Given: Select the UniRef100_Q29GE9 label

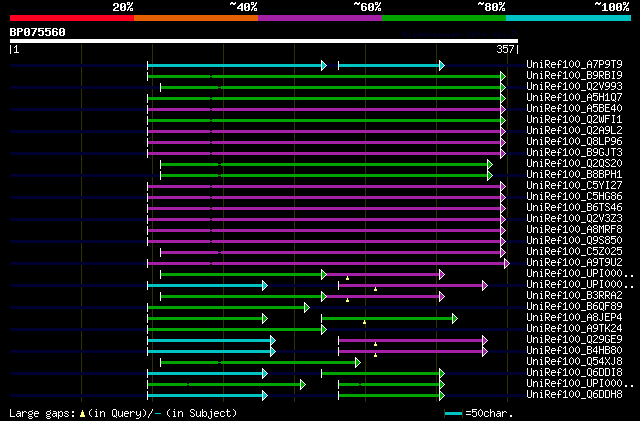Looking at the screenshot, I should coord(574,340).
